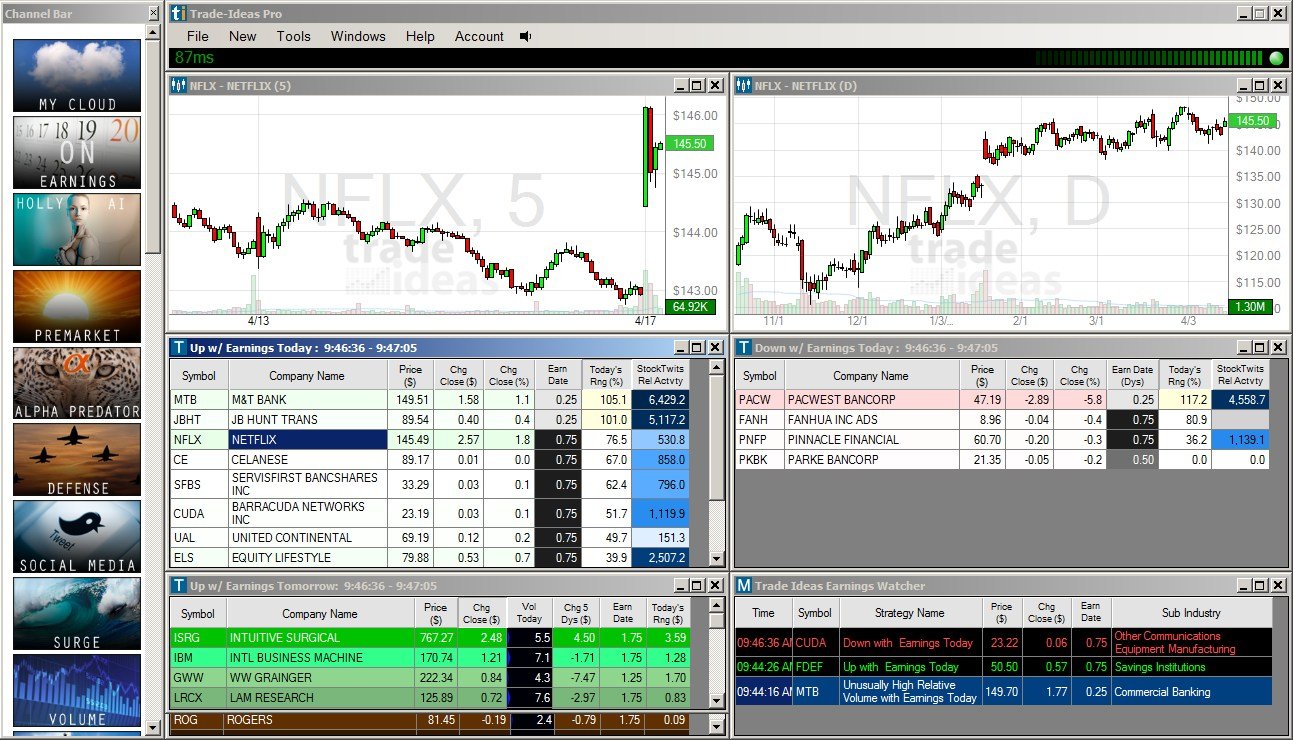Viewport: 1293px width, 740px height.
Task: Open the Windows menu
Action: click(x=358, y=36)
